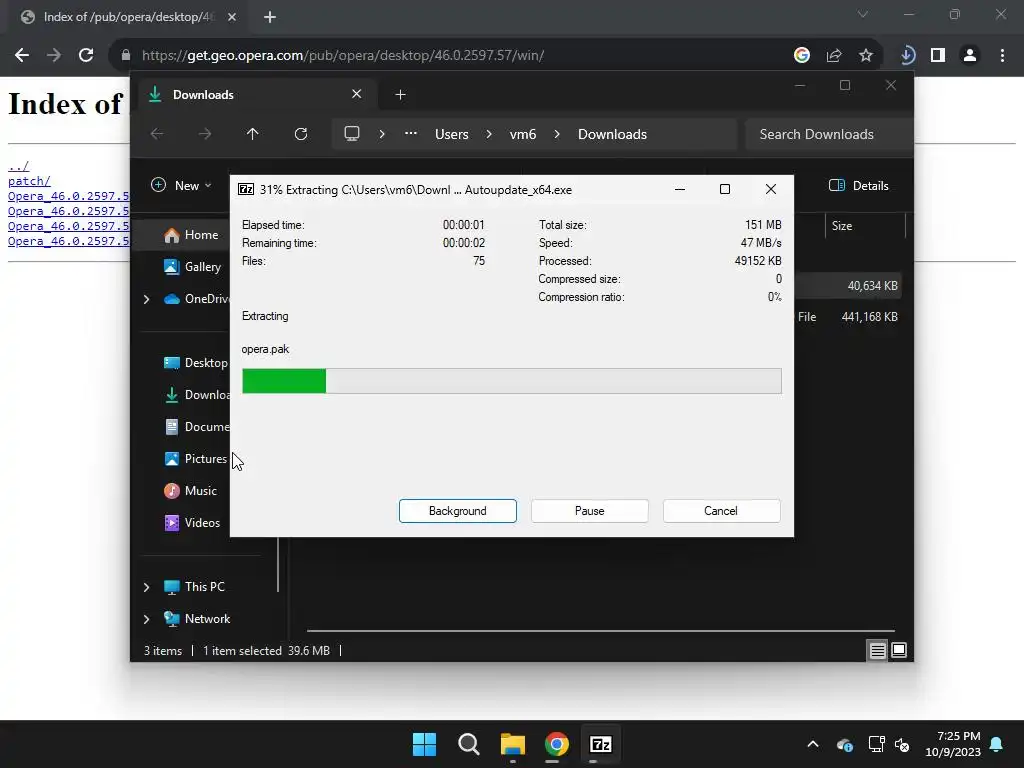Focus the Search Downloads field
Viewport: 1024px width, 768px height.
[828, 134]
